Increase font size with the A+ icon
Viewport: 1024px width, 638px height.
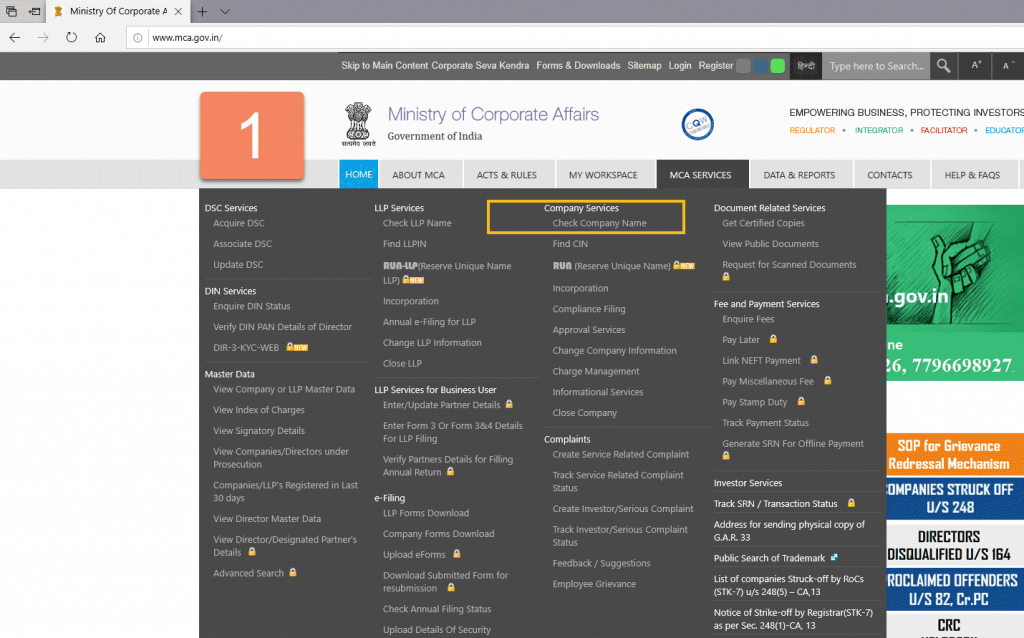976,66
